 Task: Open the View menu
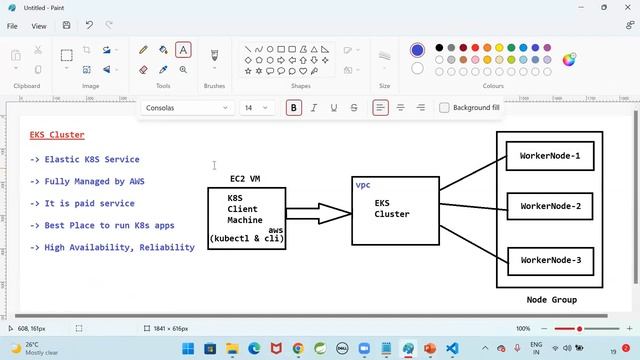coord(39,26)
